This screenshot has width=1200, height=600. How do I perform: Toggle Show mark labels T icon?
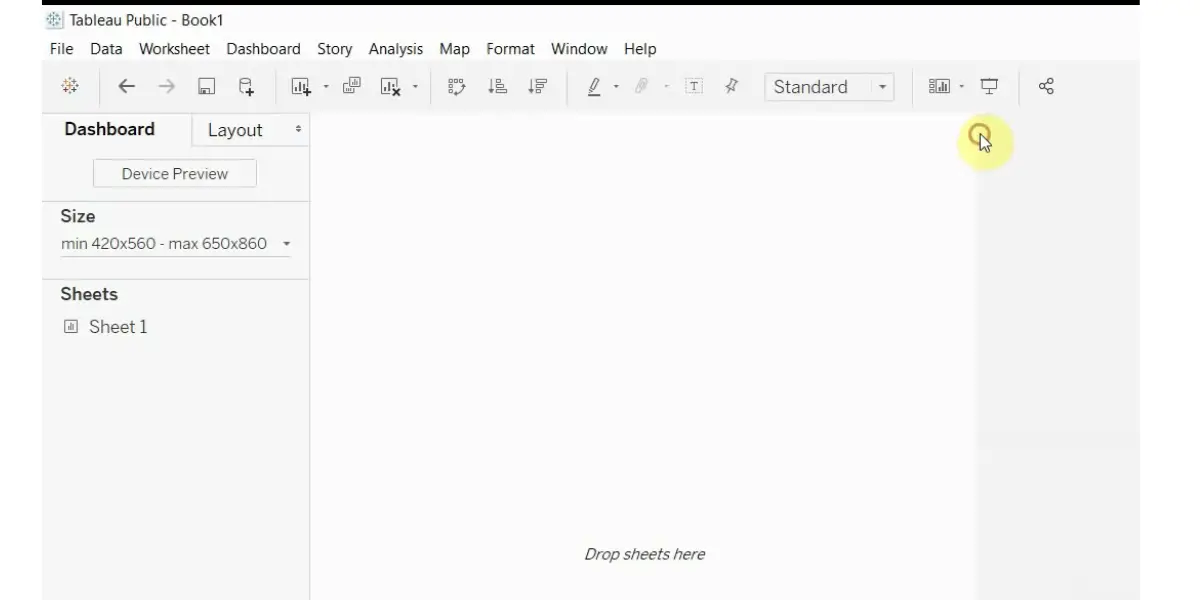[694, 87]
